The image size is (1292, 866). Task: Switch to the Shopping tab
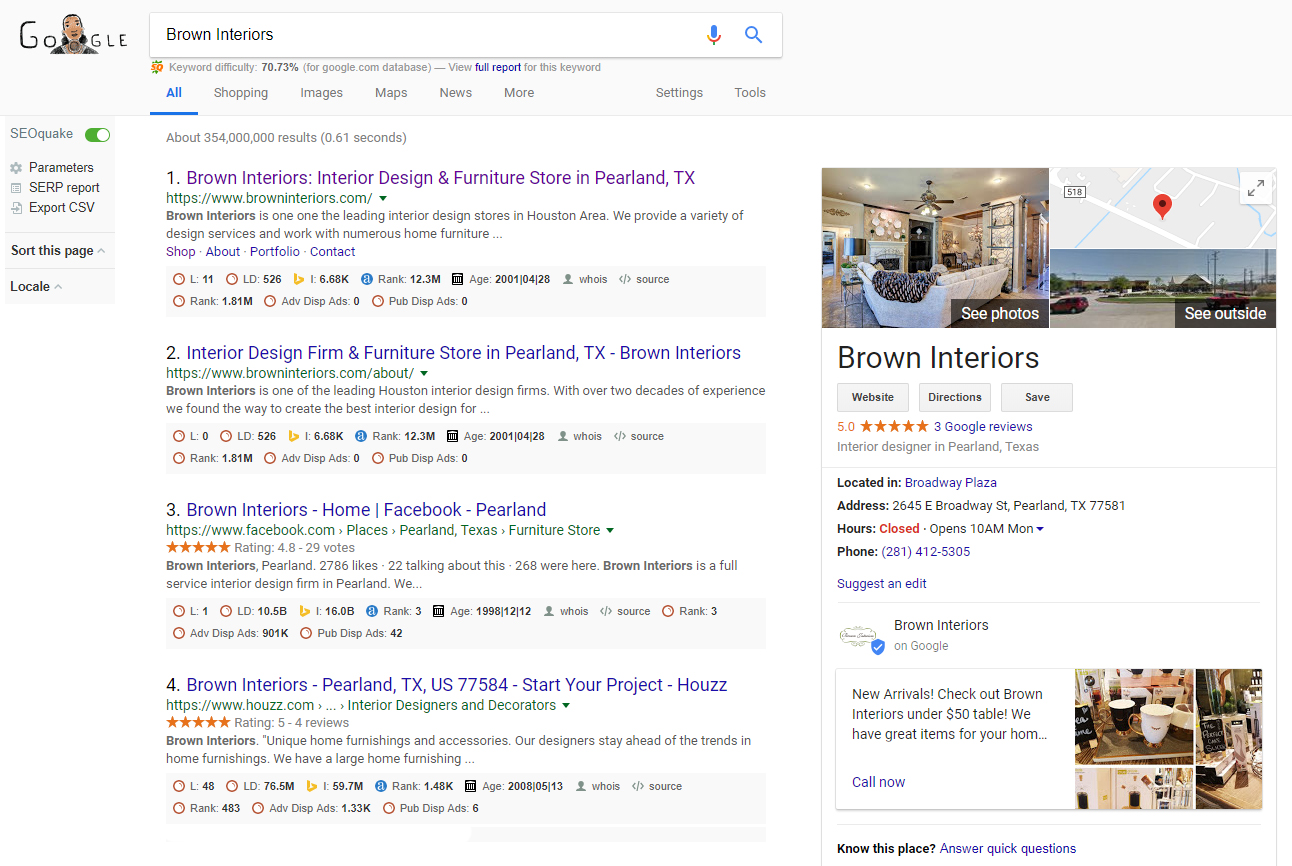pyautogui.click(x=241, y=93)
